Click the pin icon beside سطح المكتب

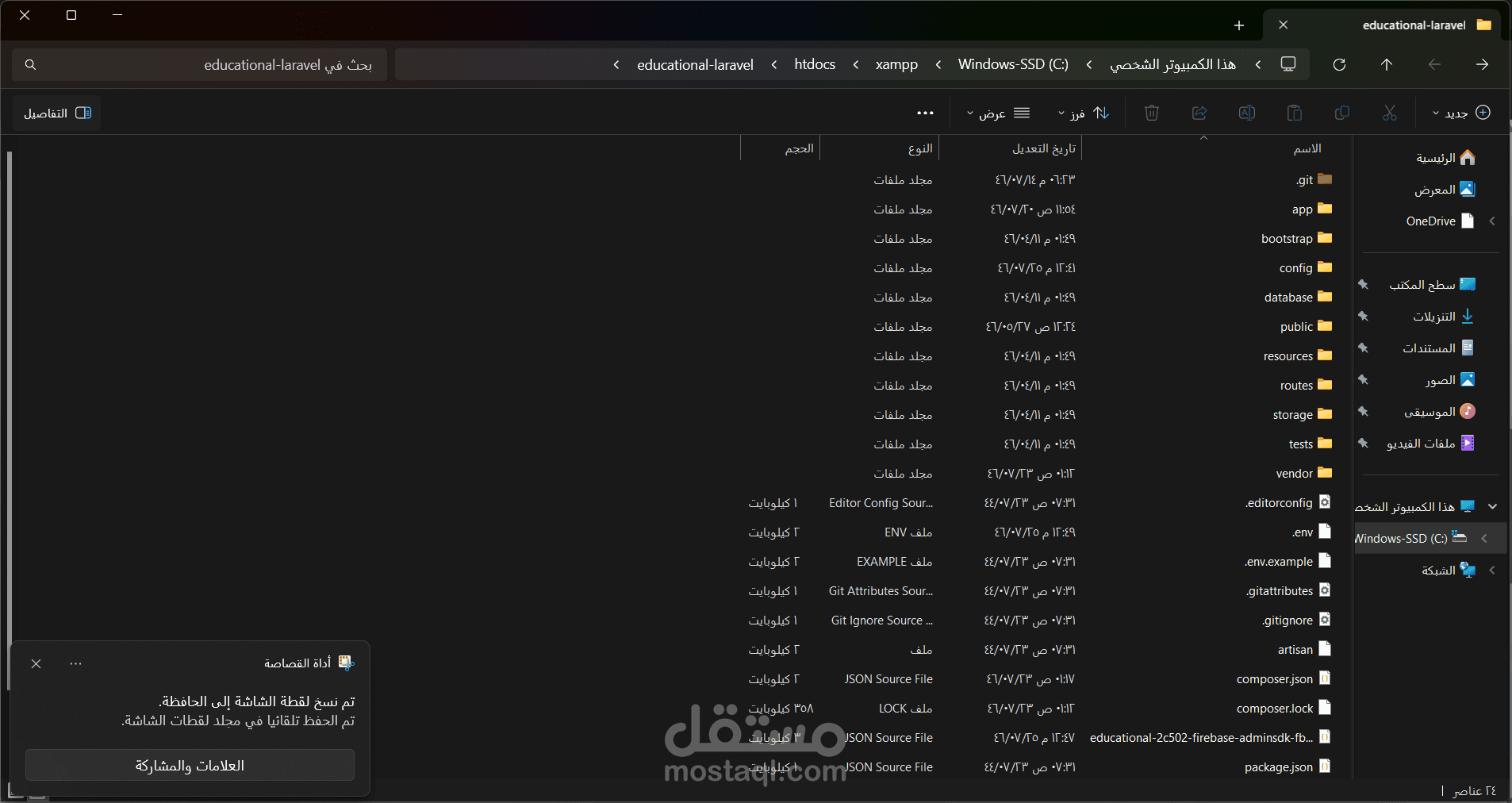[x=1363, y=285]
